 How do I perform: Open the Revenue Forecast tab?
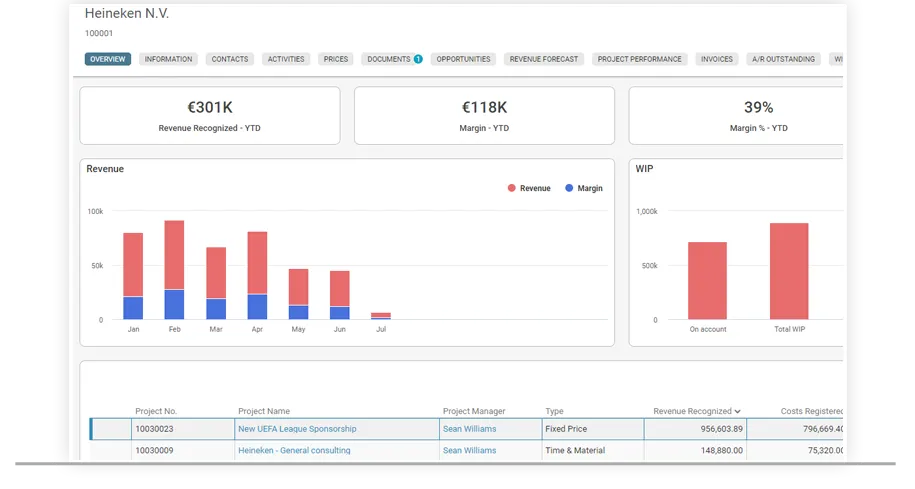[x=543, y=59]
